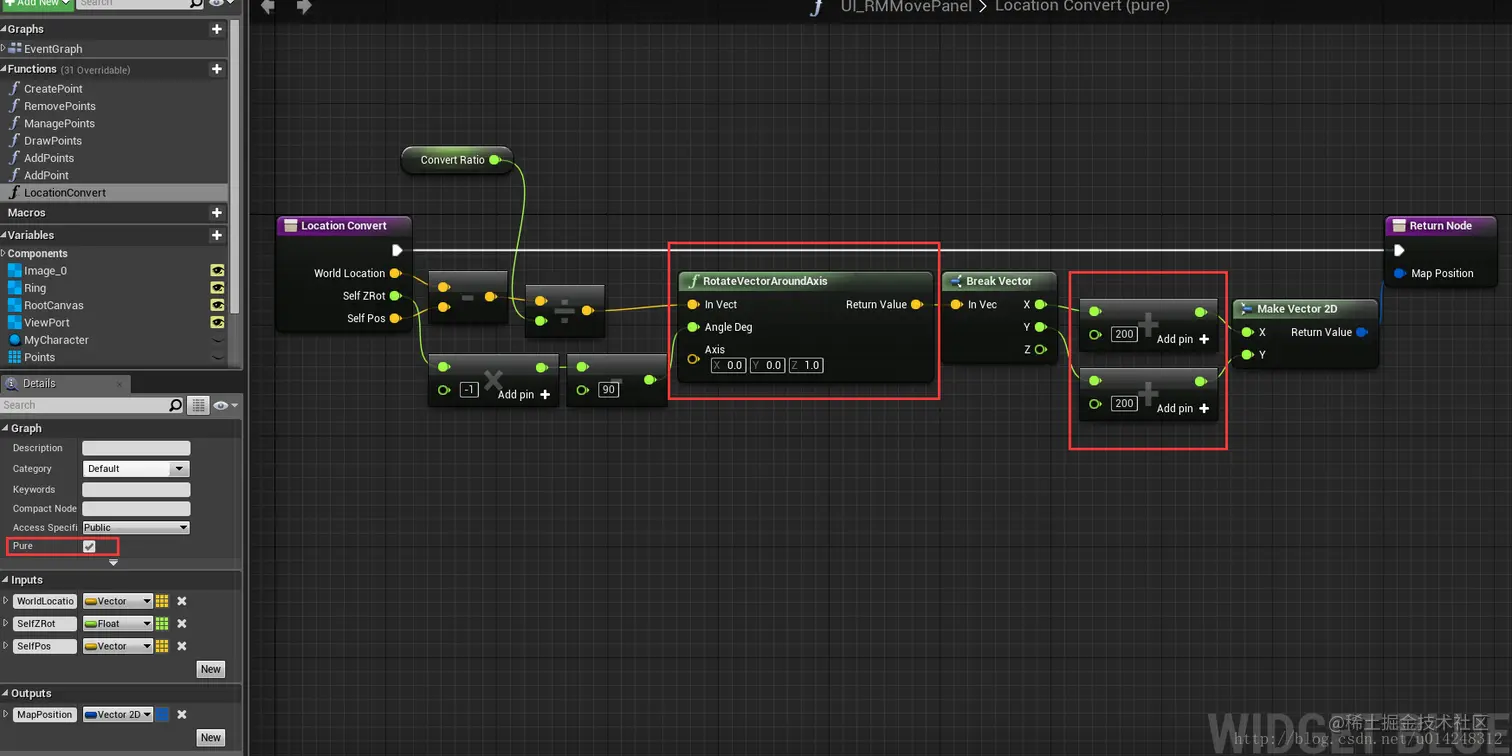Select the MyCharacter variable
This screenshot has width=1512, height=756.
click(x=56, y=340)
